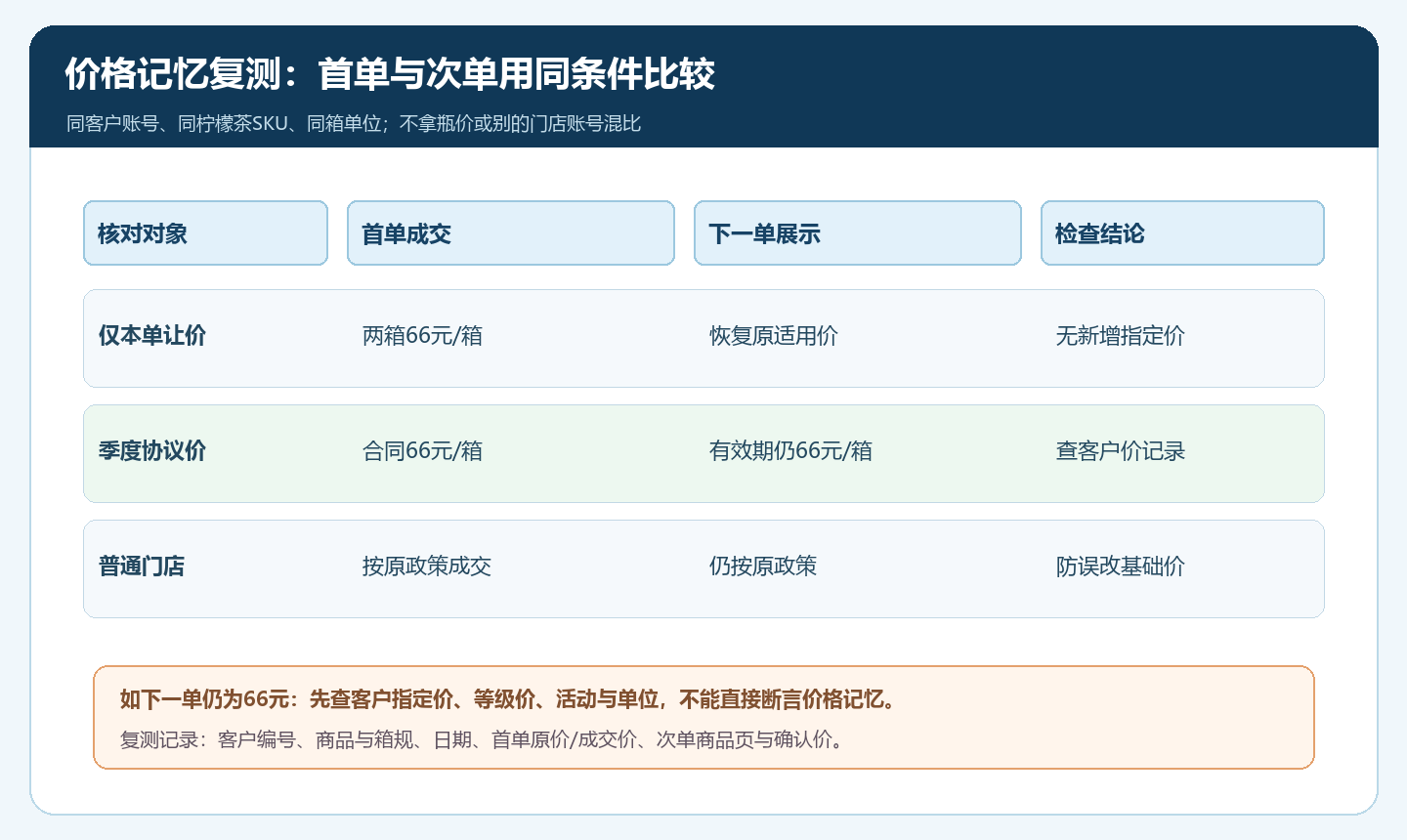The image size is (1407, 840).
Task: Click the cell 防误改基础价
Action: coord(1121,567)
